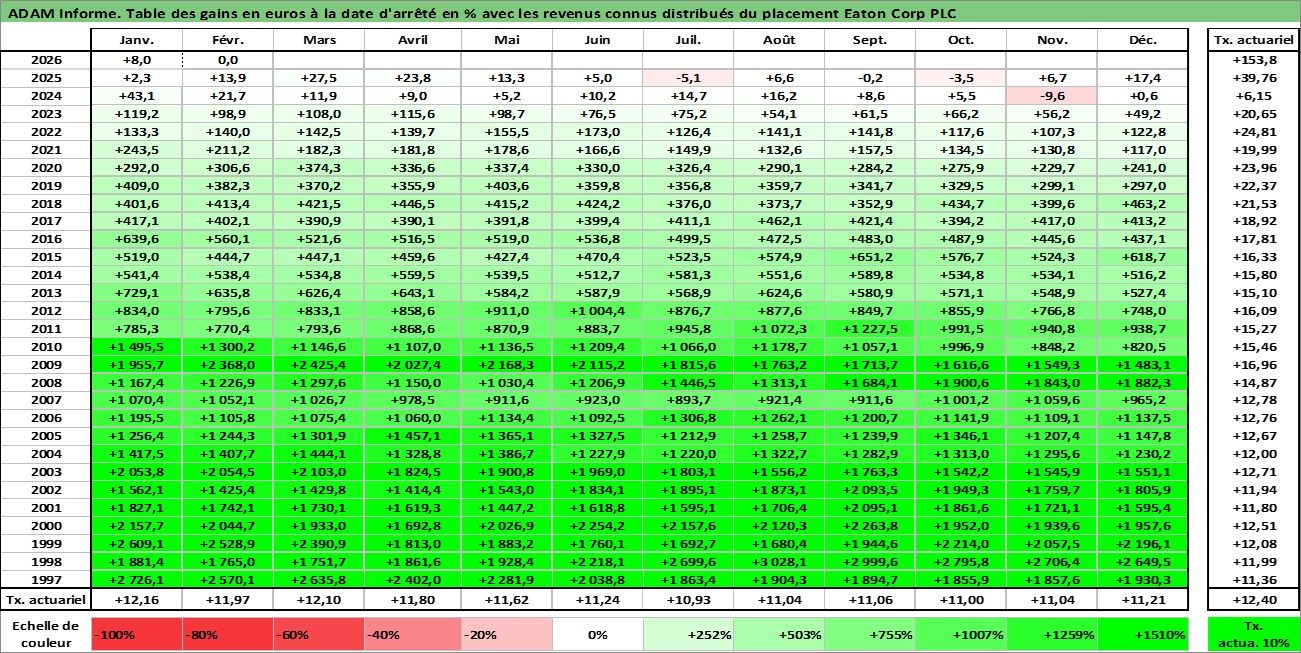Select the 'Sept.' column header

[870, 40]
